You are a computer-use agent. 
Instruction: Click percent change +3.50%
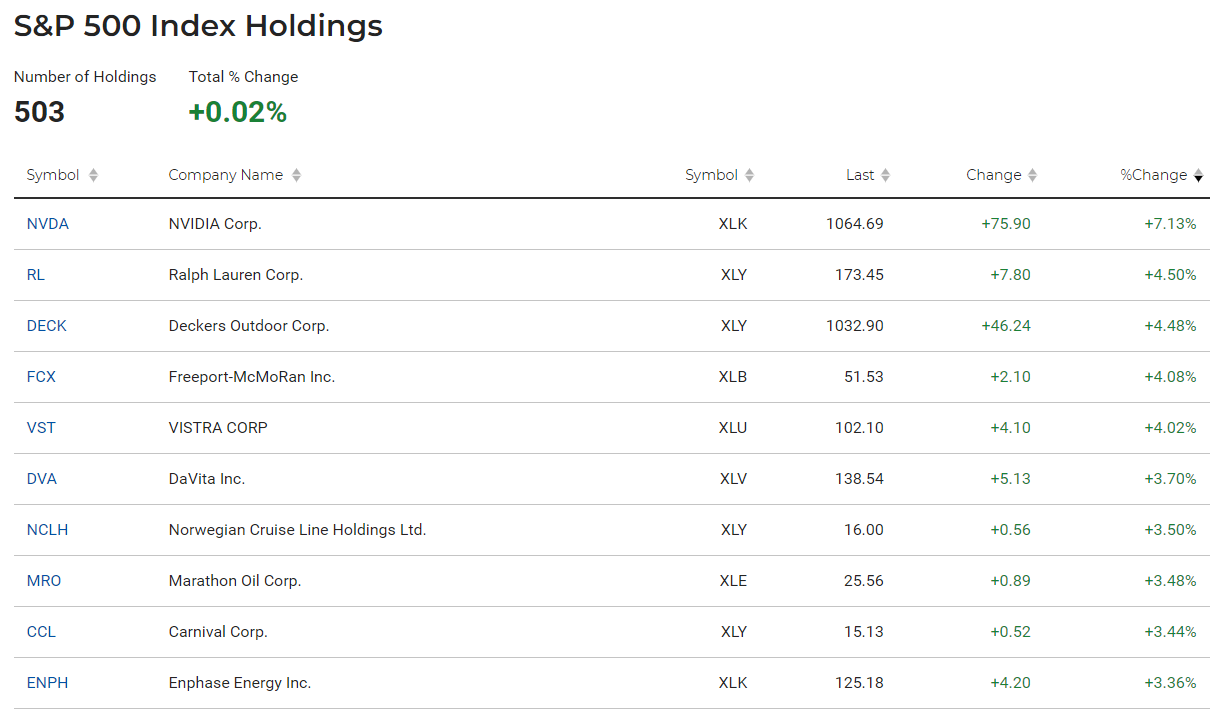[x=1170, y=530]
